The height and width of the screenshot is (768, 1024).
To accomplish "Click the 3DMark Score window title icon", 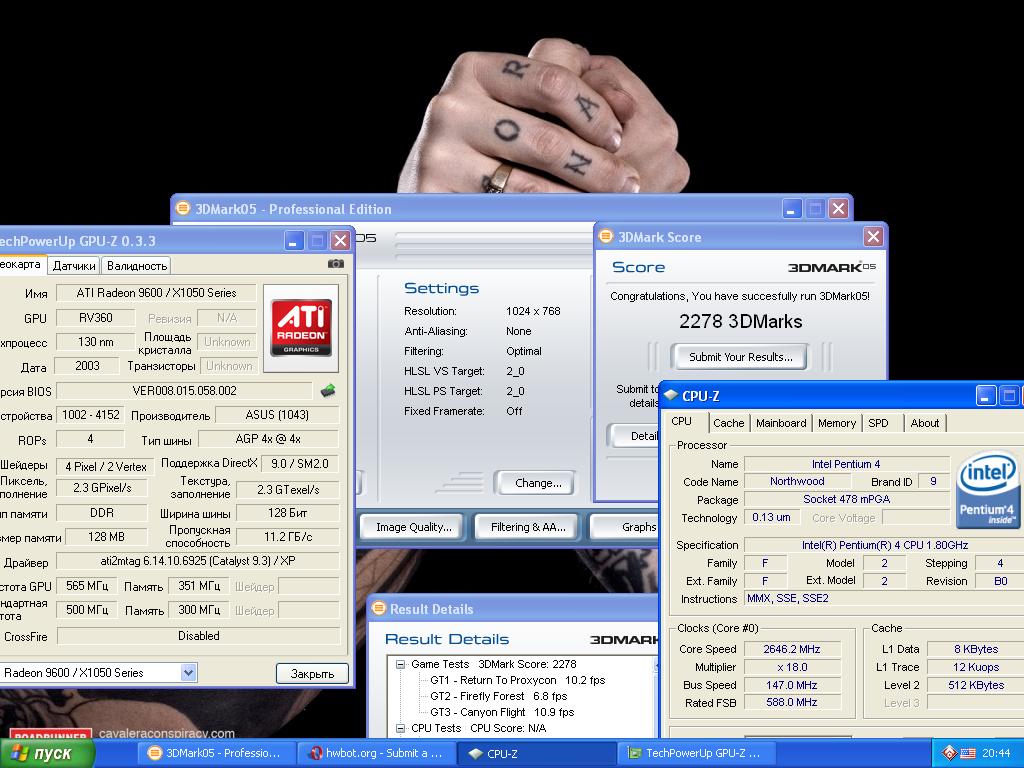I will coord(606,236).
